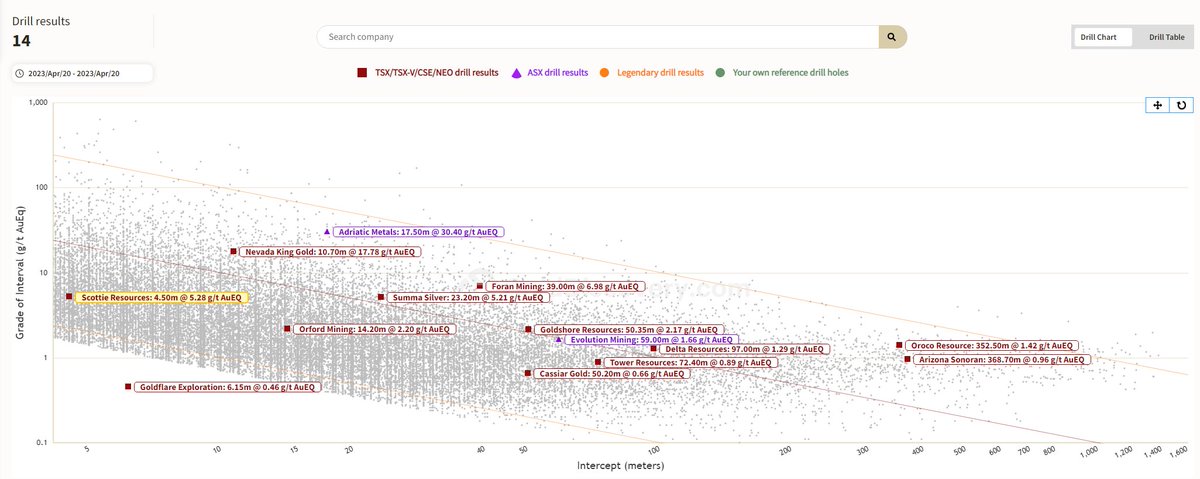Toggle the ASX purple triangle legend marker
This screenshot has height=479, width=1200.
tap(517, 73)
